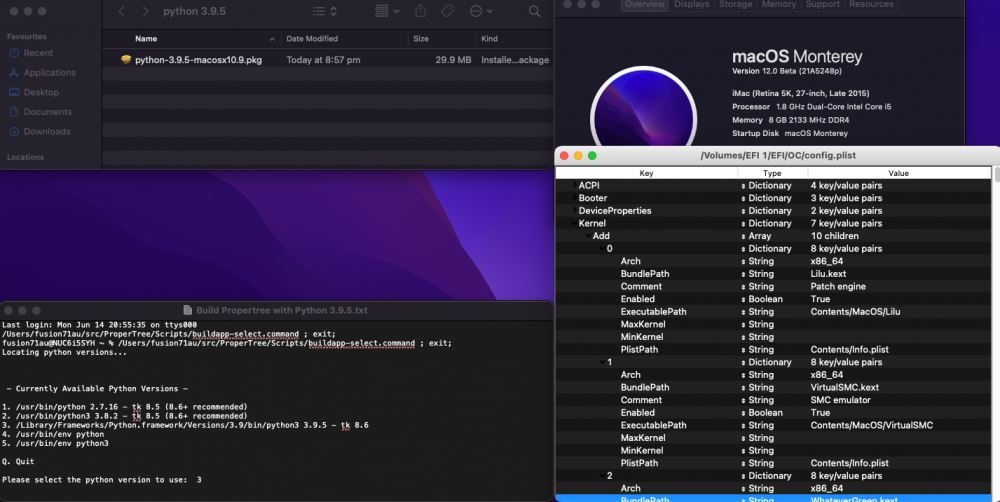This screenshot has height=502, width=1000.
Task: Switch to Support tab in About This Mac
Action: (822, 4)
